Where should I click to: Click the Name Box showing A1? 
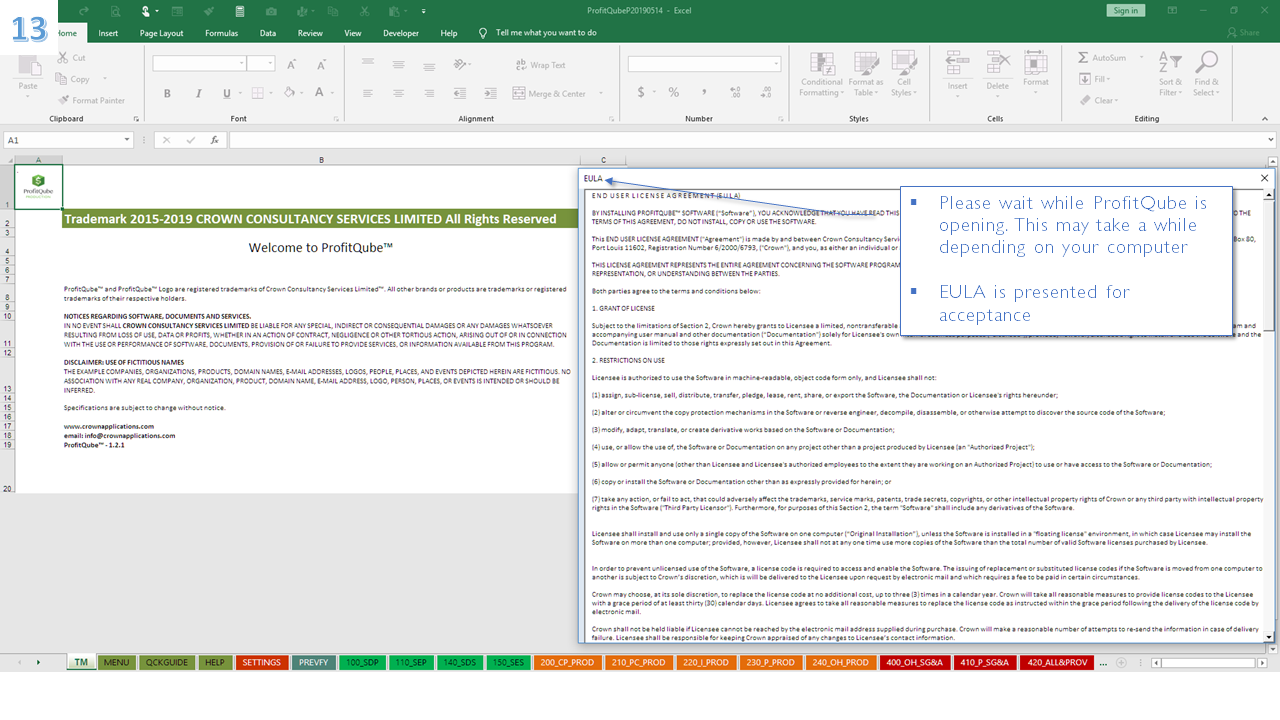(68, 140)
